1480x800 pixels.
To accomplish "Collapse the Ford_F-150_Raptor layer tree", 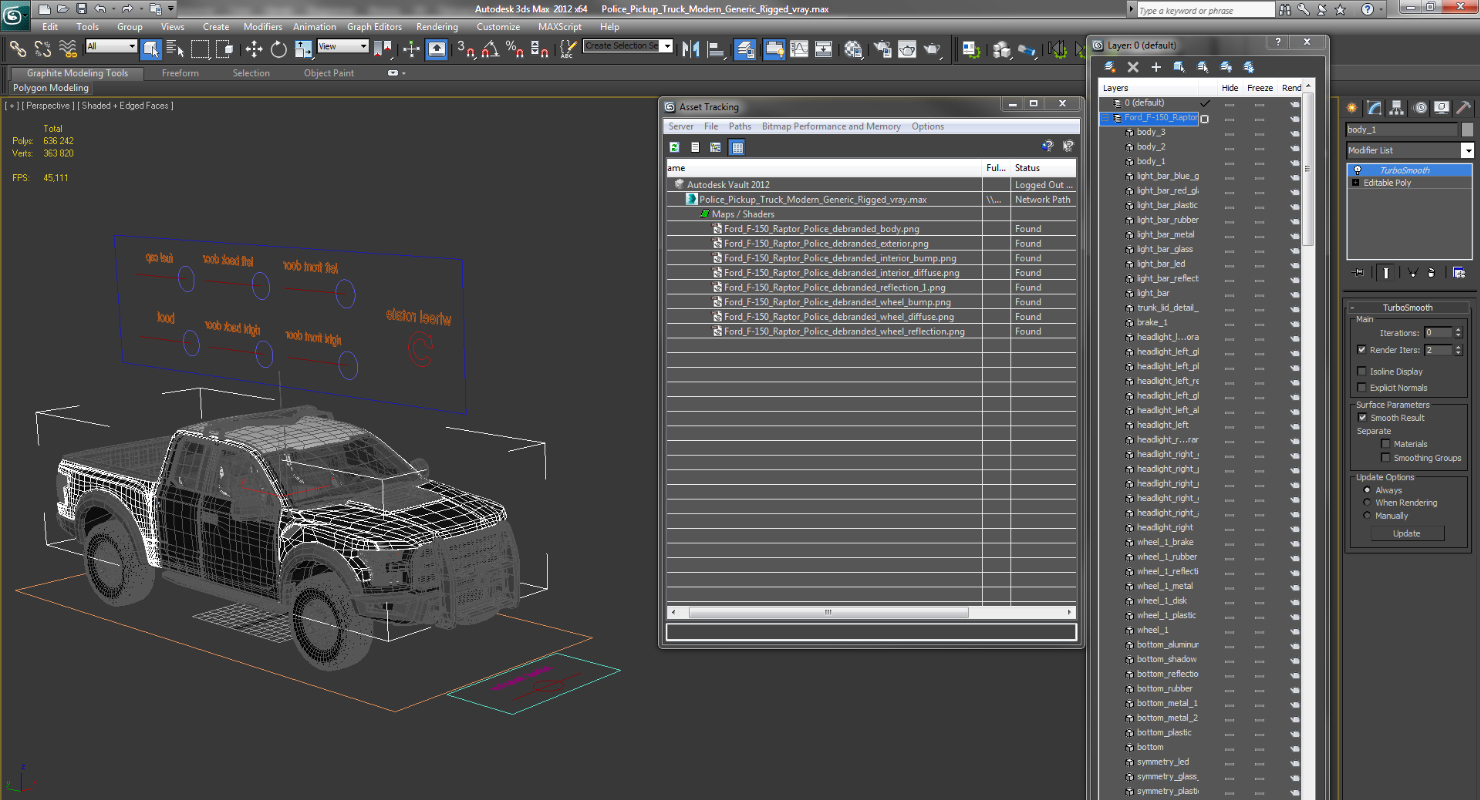I will (1106, 117).
